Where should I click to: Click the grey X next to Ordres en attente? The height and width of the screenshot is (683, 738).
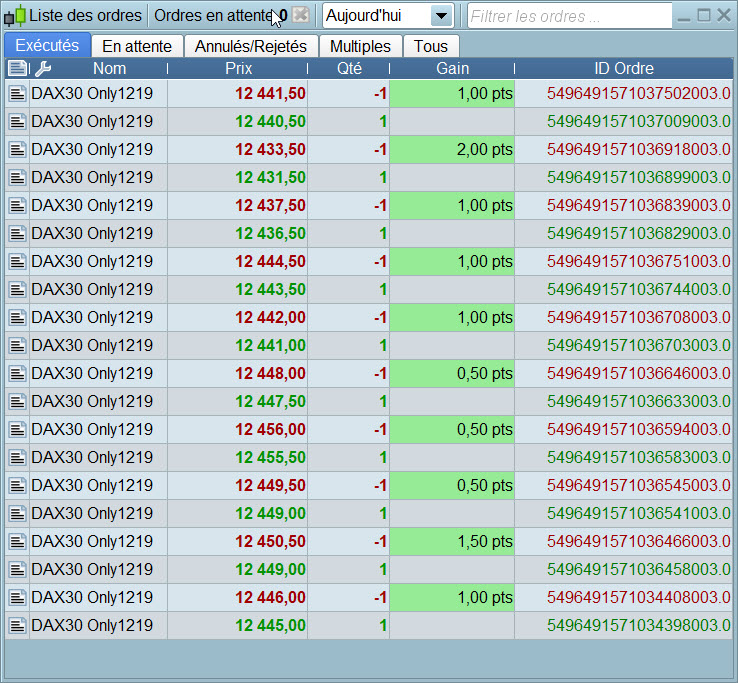300,16
